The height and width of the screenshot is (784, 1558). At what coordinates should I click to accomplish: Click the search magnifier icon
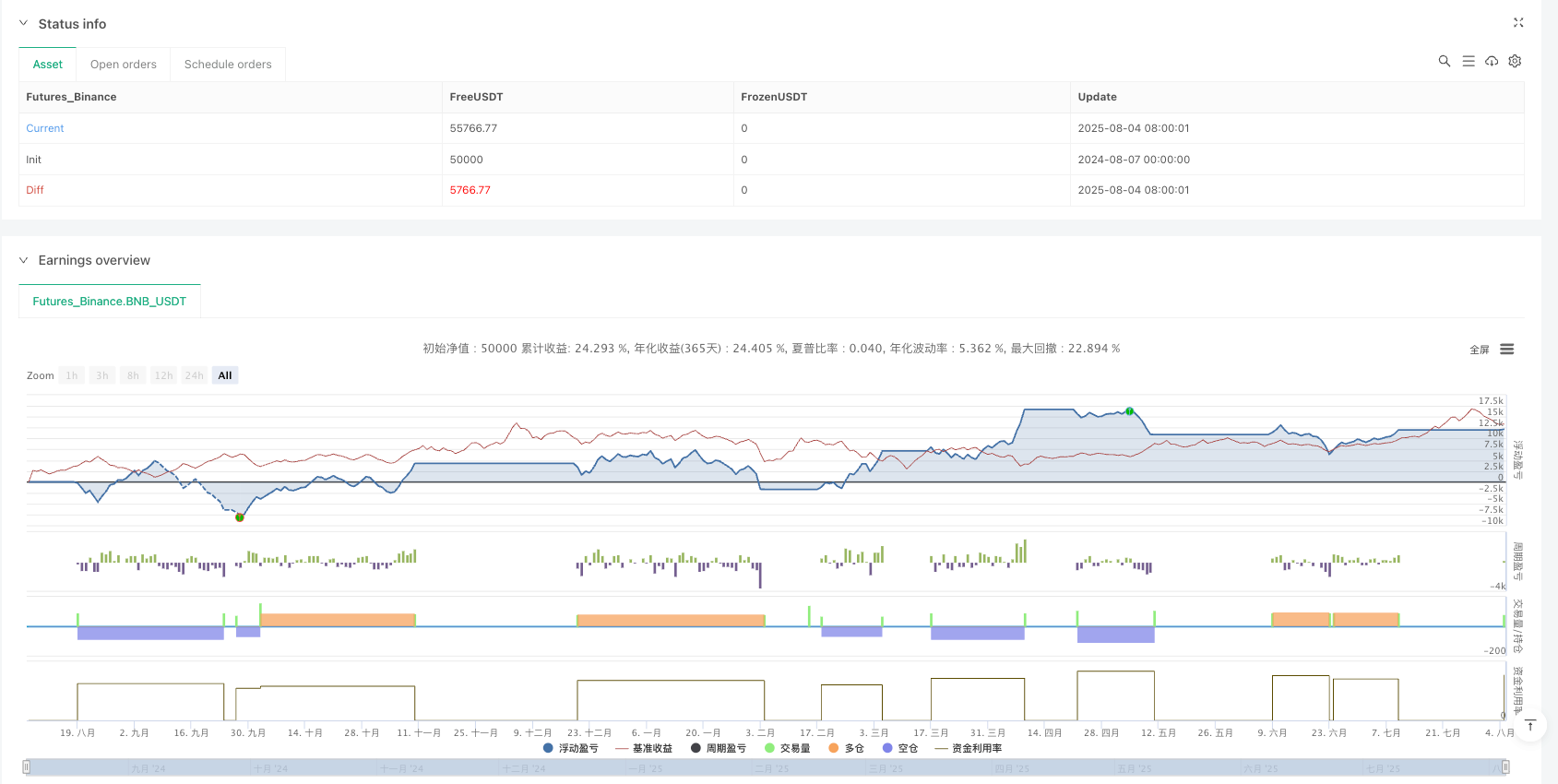coord(1445,61)
